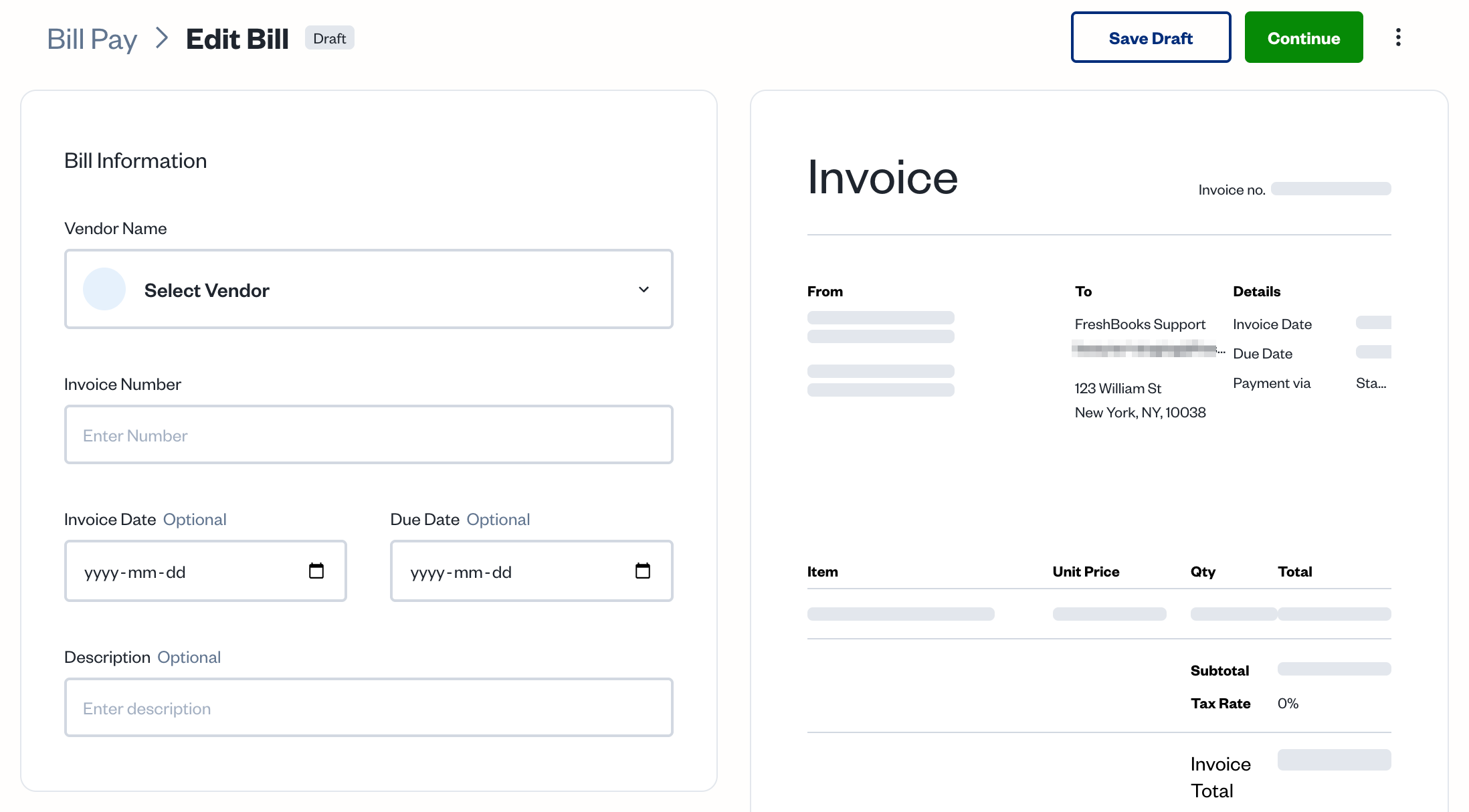Click the Invoice Date label in preview details
This screenshot has width=1469, height=812.
[1272, 324]
